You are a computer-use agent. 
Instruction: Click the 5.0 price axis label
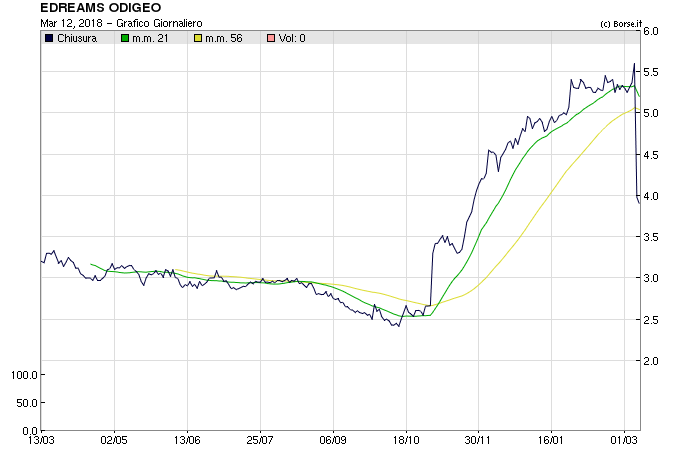(x=651, y=113)
